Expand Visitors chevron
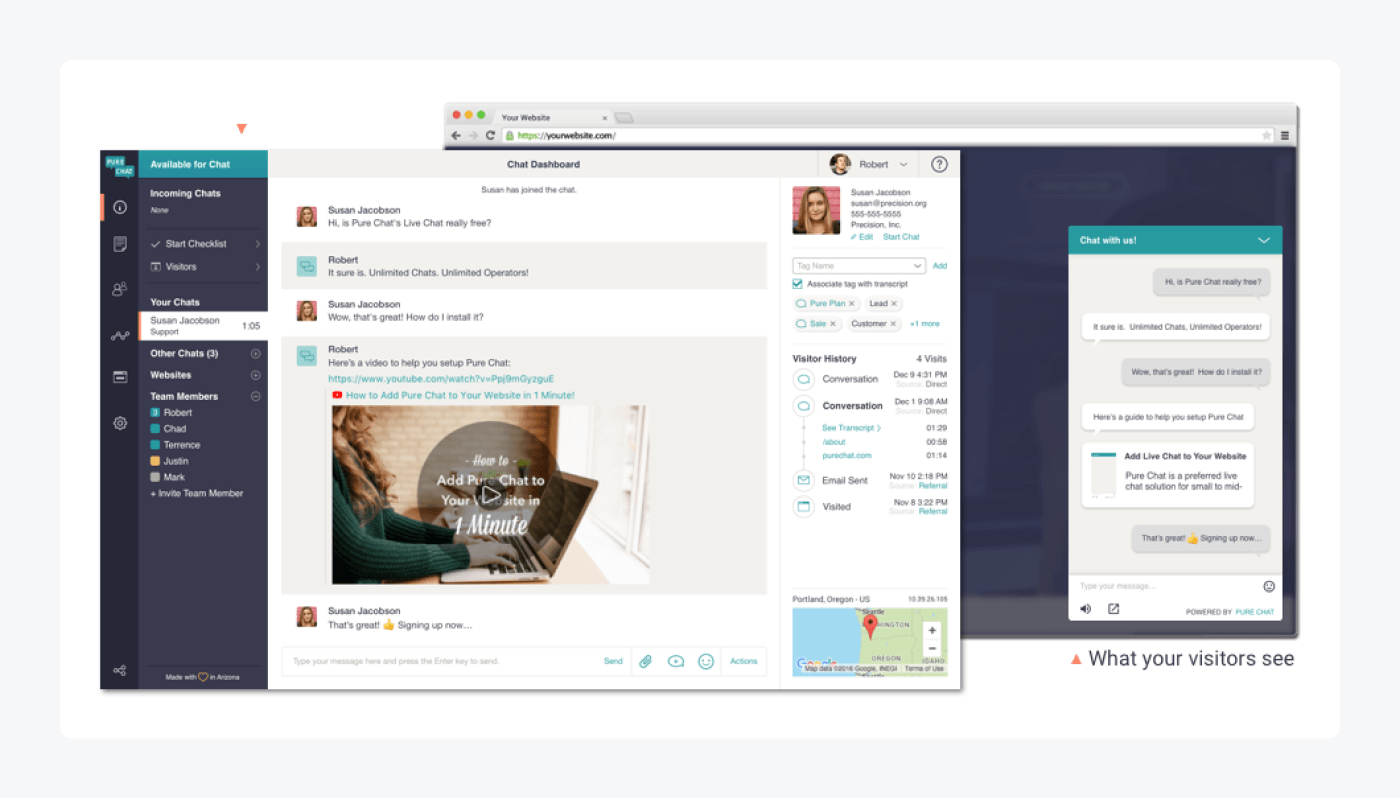 [257, 267]
